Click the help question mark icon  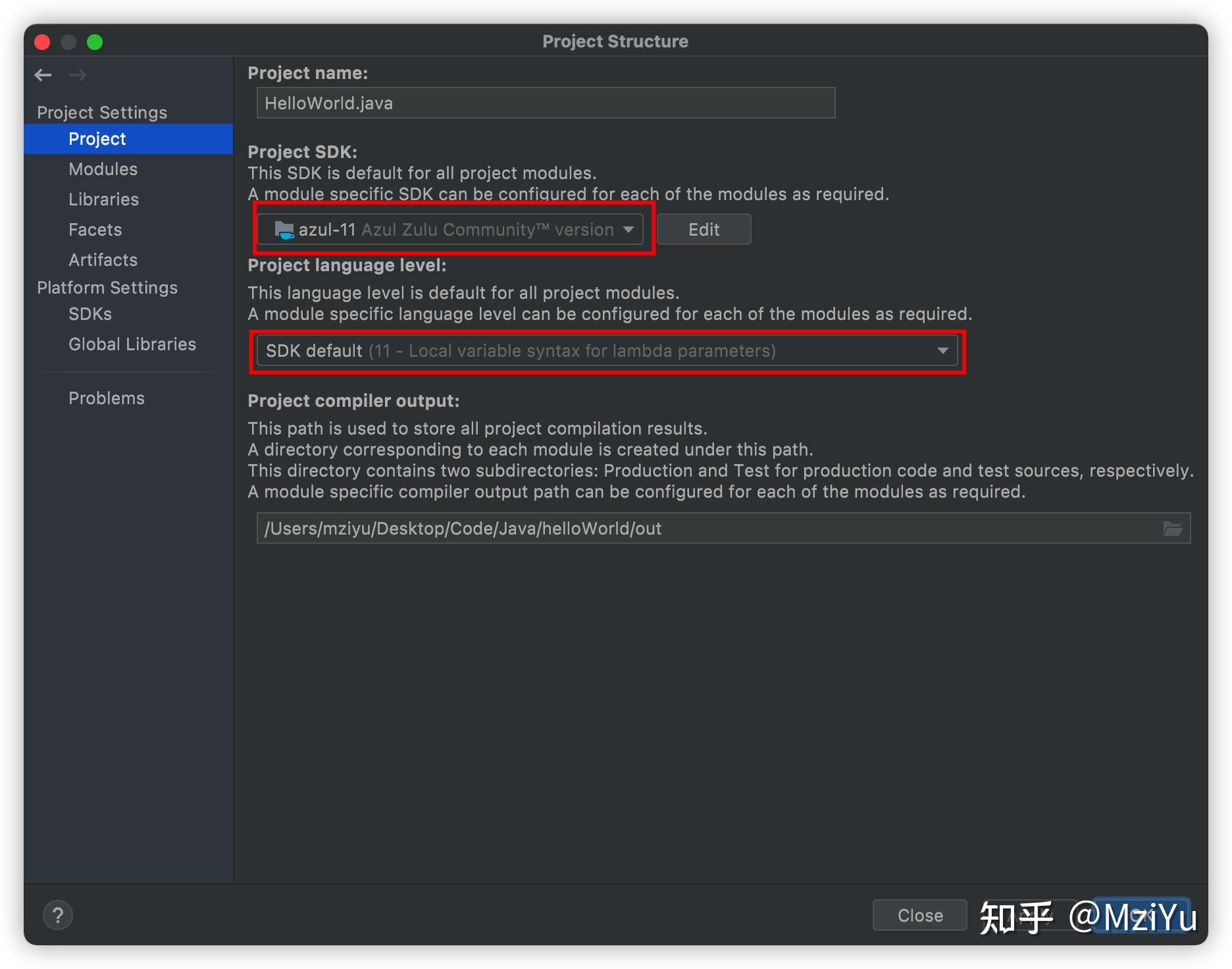58,915
